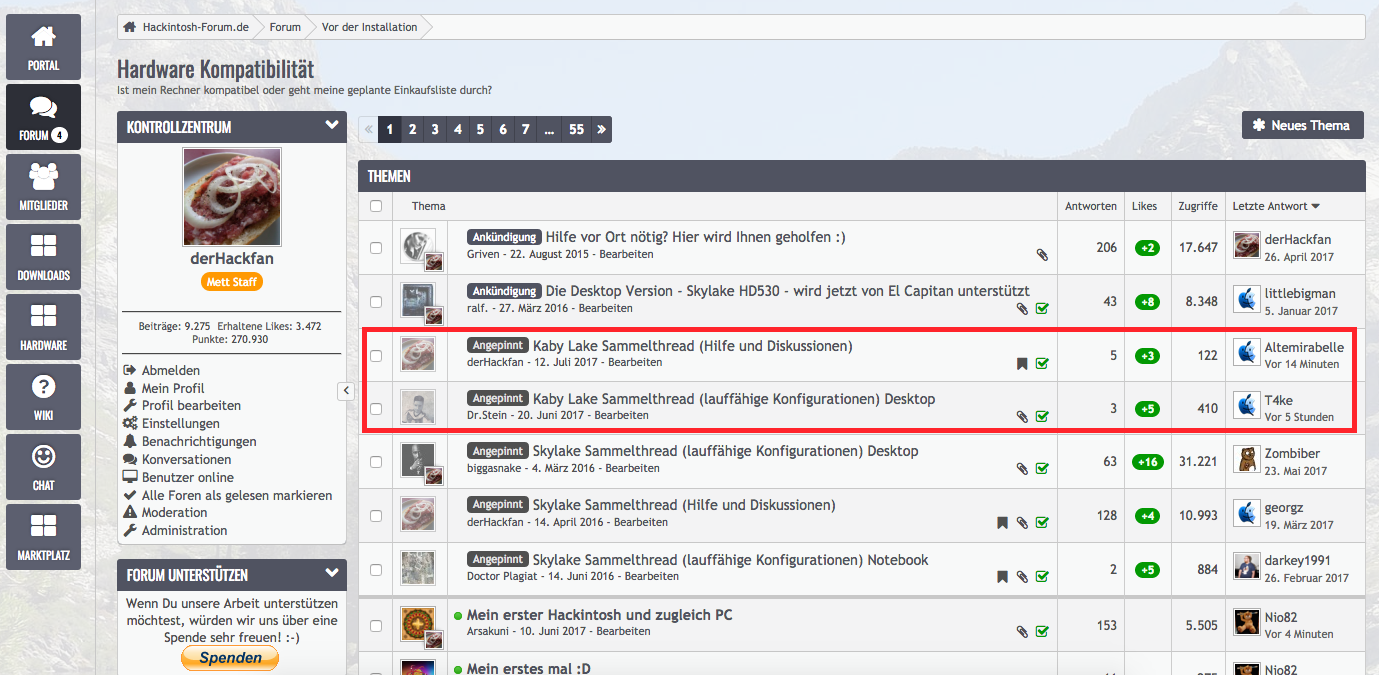Open 'Mein erster Hackintosh und zugleich PC' thread

tap(599, 615)
